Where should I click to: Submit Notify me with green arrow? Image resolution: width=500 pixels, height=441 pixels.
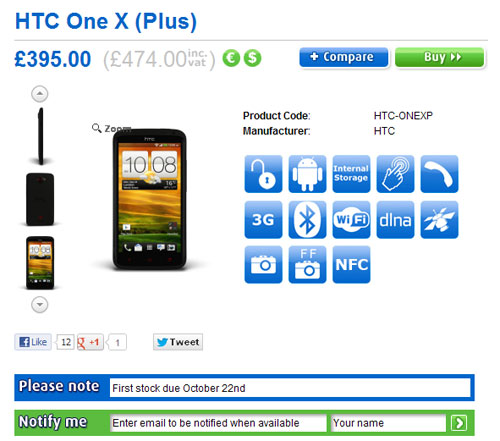pyautogui.click(x=459, y=423)
